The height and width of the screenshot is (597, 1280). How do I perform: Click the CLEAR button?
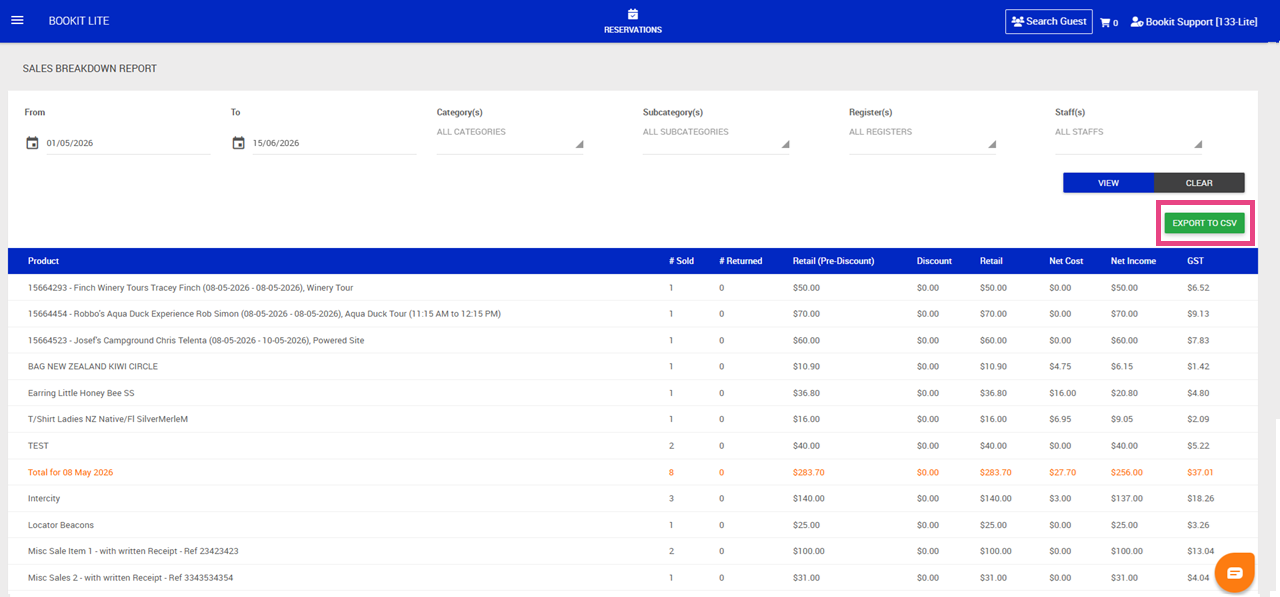click(x=1199, y=183)
